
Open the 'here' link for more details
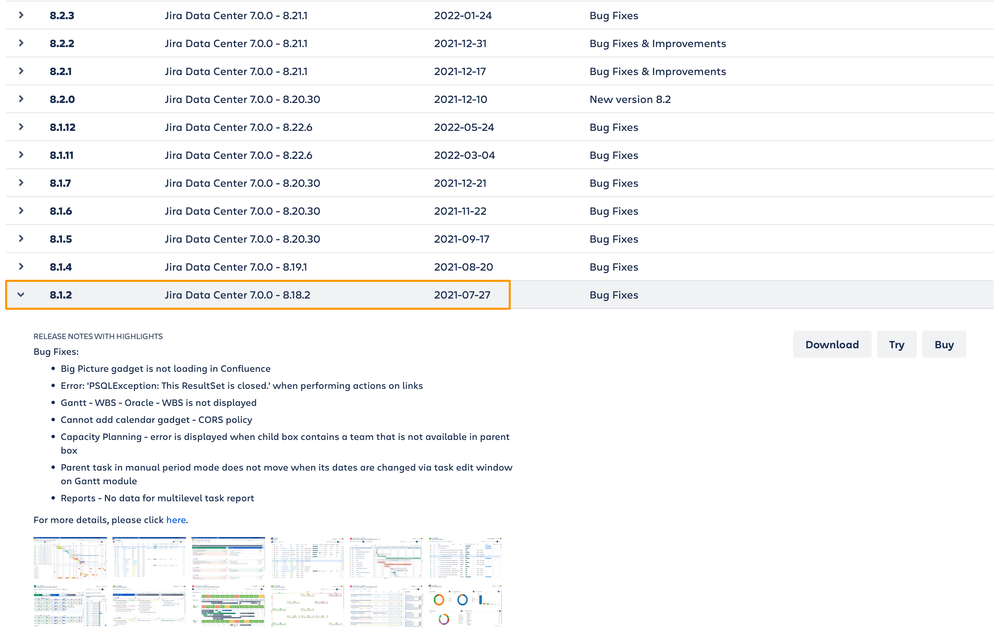[176, 519]
